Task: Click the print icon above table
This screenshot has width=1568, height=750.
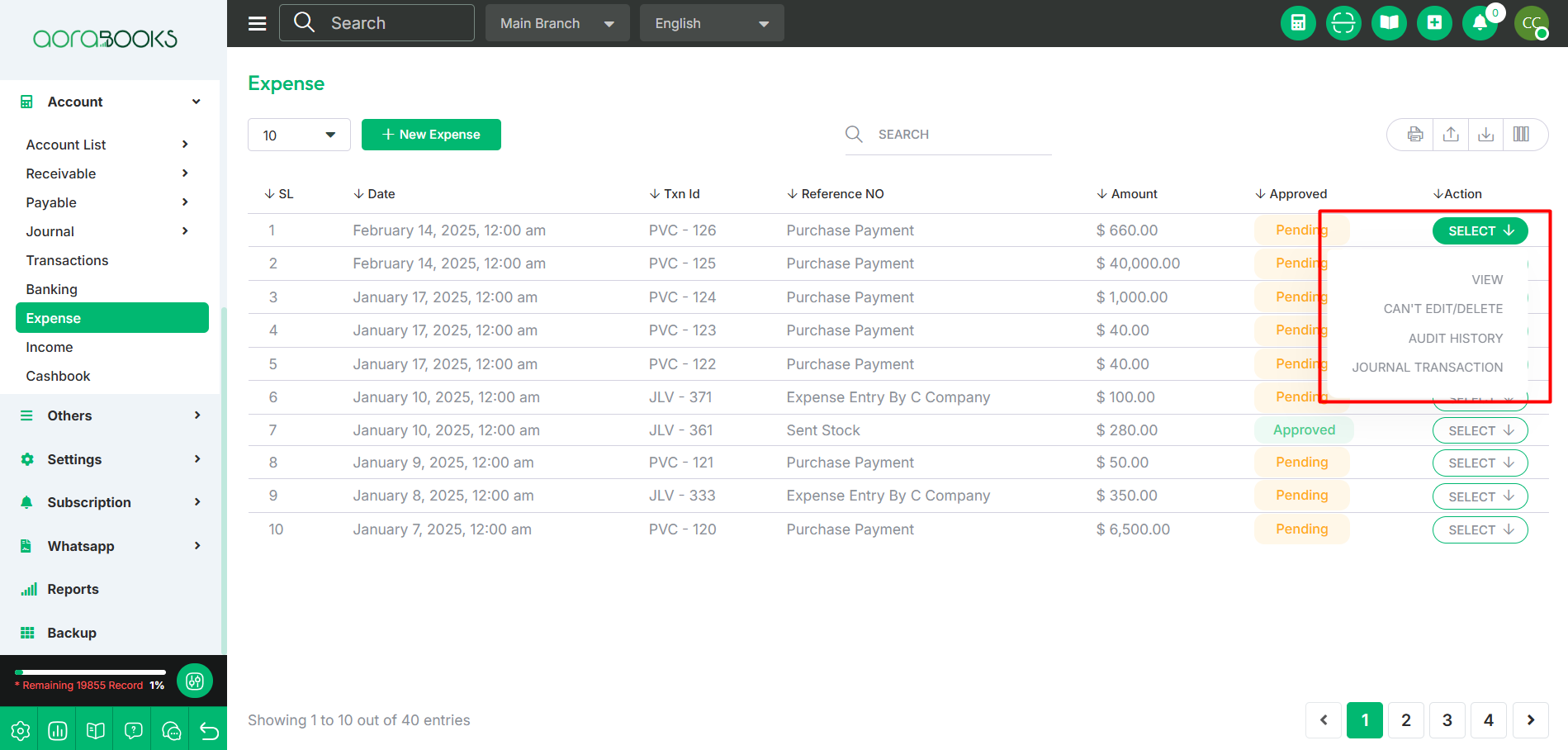Action: click(1415, 134)
